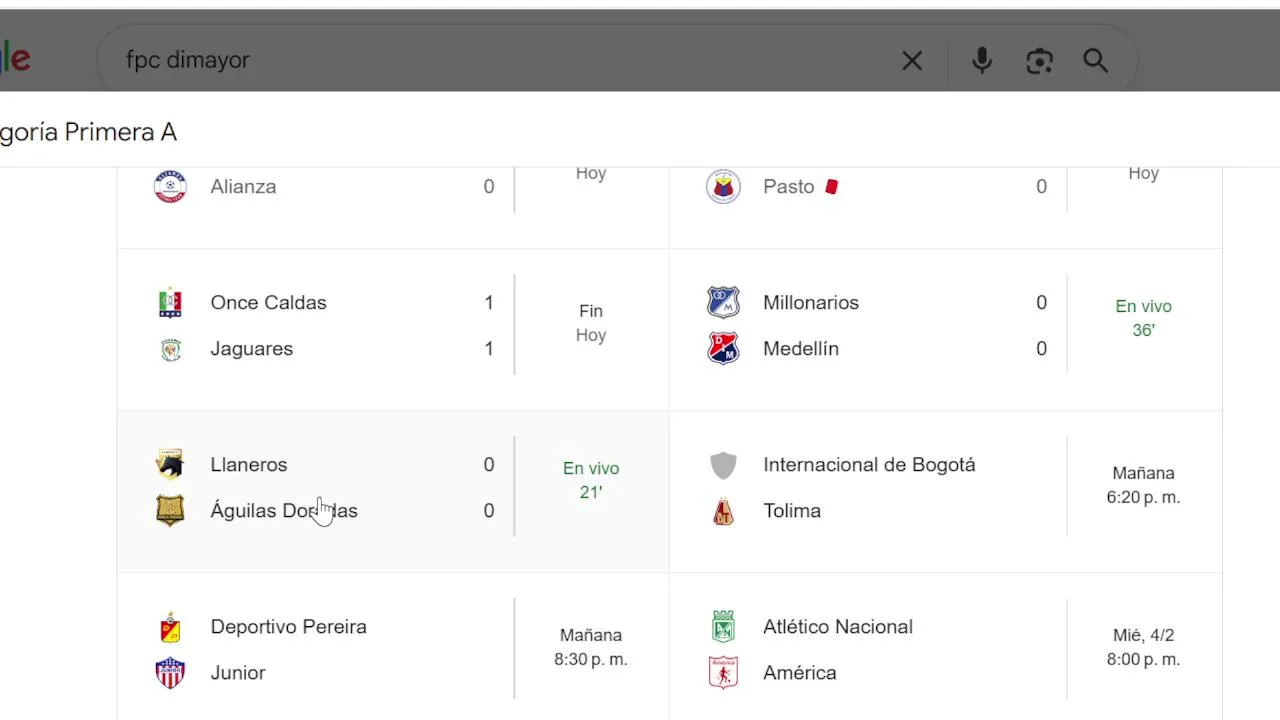Start voice search with microphone icon
The image size is (1280, 720).
pyautogui.click(x=982, y=61)
